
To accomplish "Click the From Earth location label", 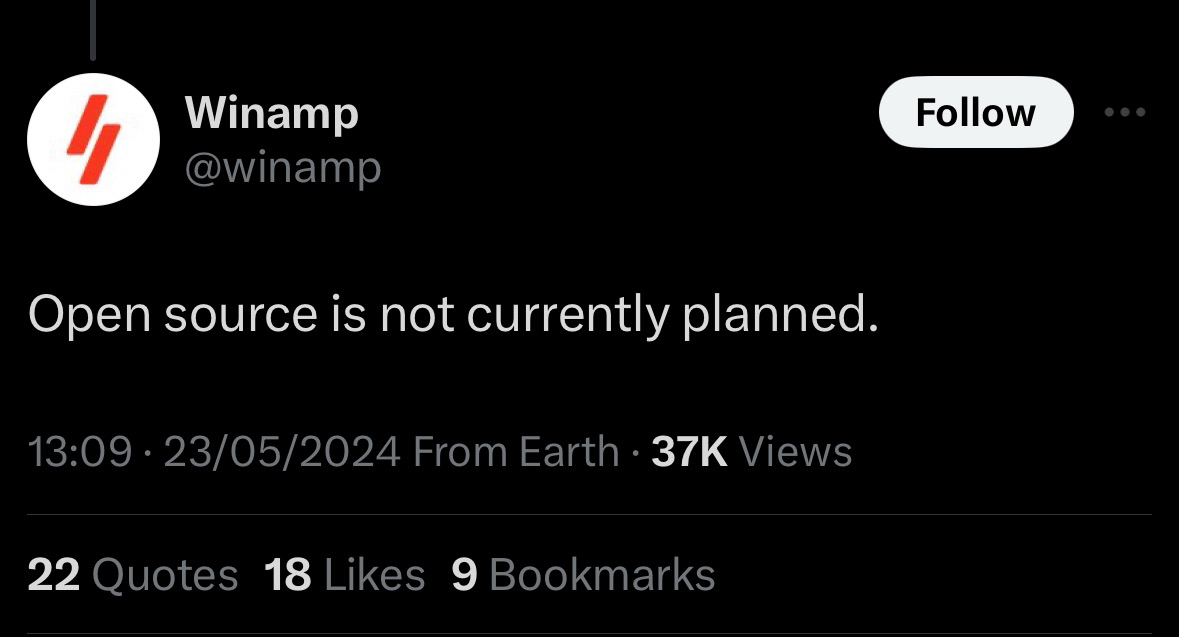I will click(x=515, y=452).
